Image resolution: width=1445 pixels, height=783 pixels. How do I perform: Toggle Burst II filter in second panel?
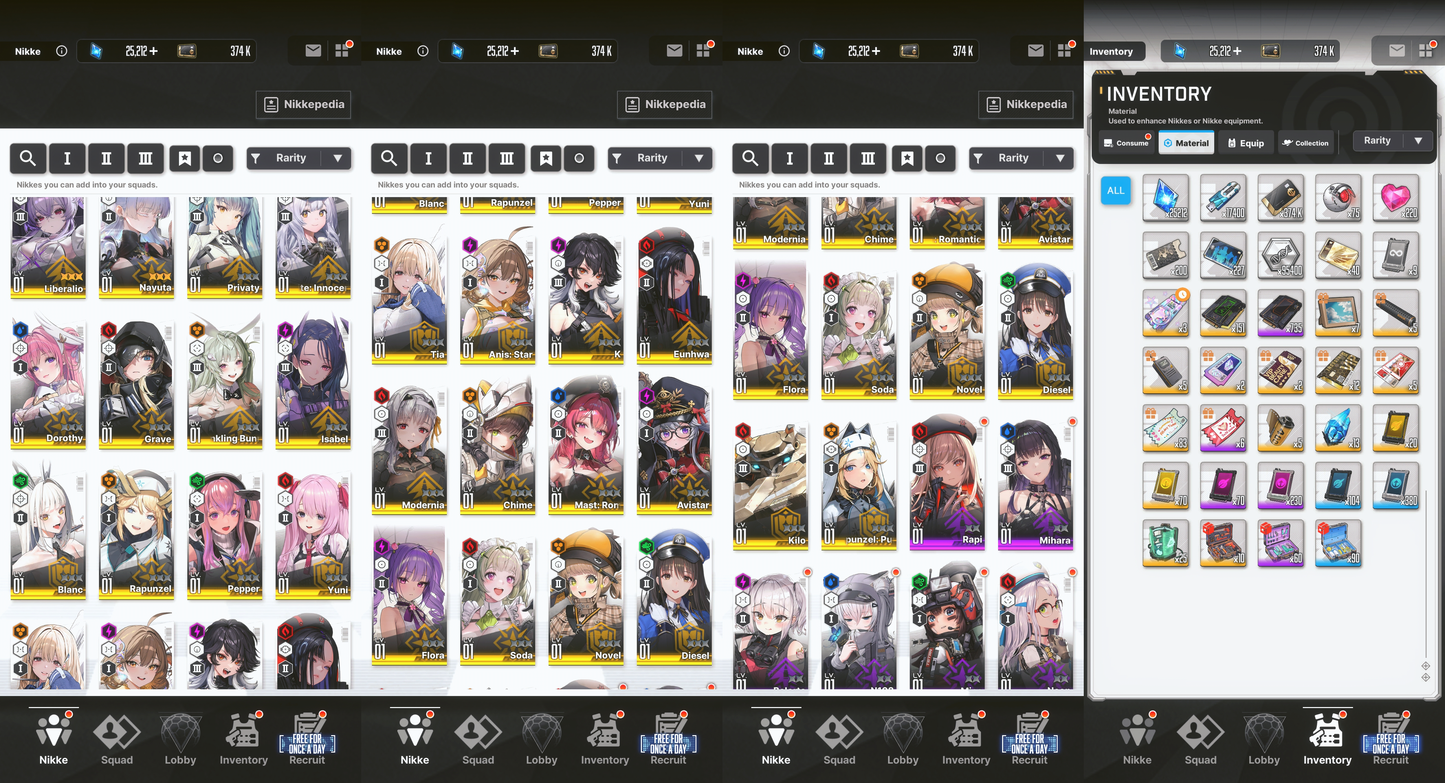pos(467,158)
